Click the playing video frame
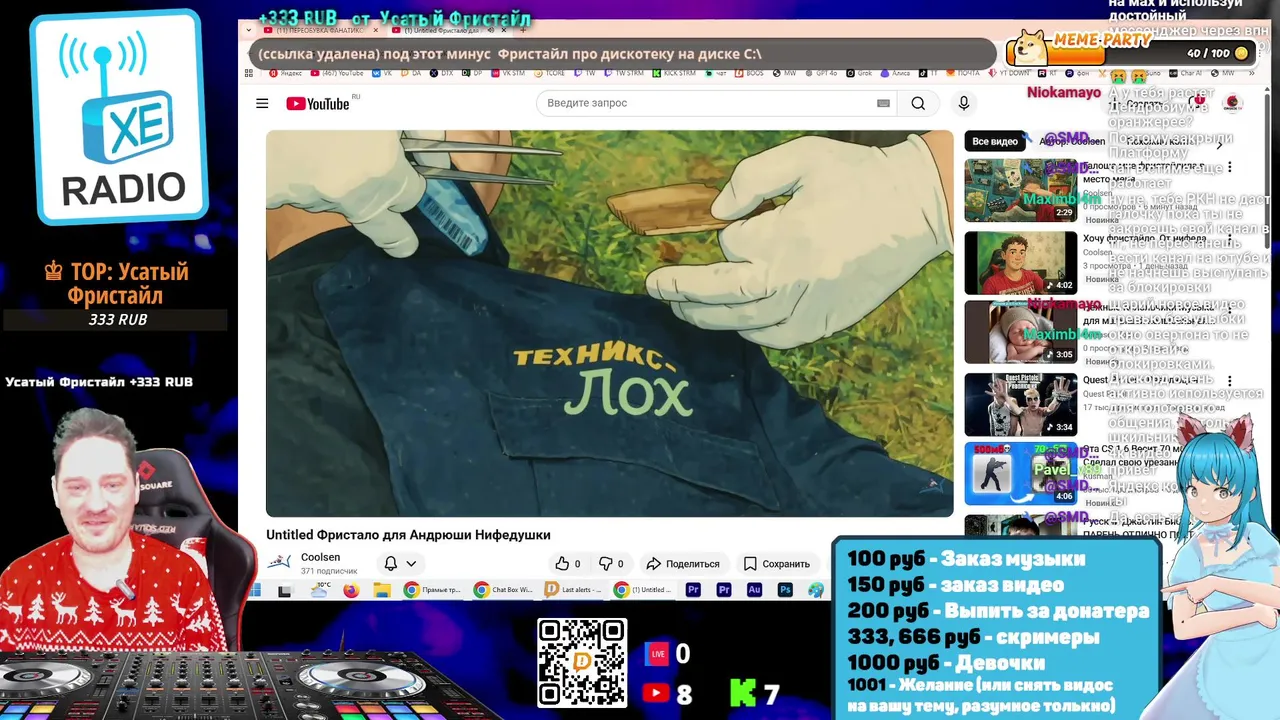 point(610,323)
